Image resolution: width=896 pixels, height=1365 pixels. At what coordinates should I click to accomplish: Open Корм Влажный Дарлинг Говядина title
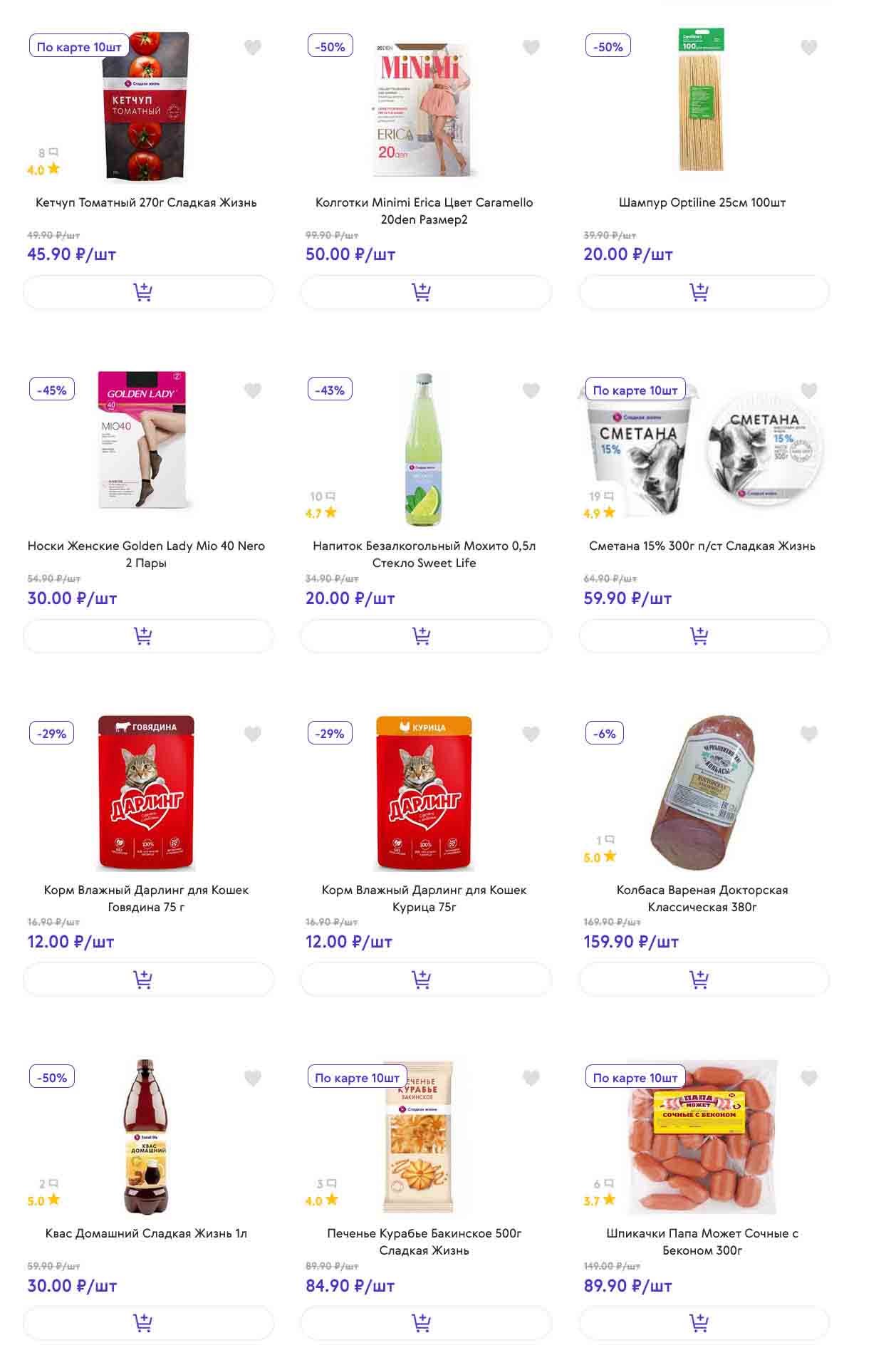click(x=146, y=898)
